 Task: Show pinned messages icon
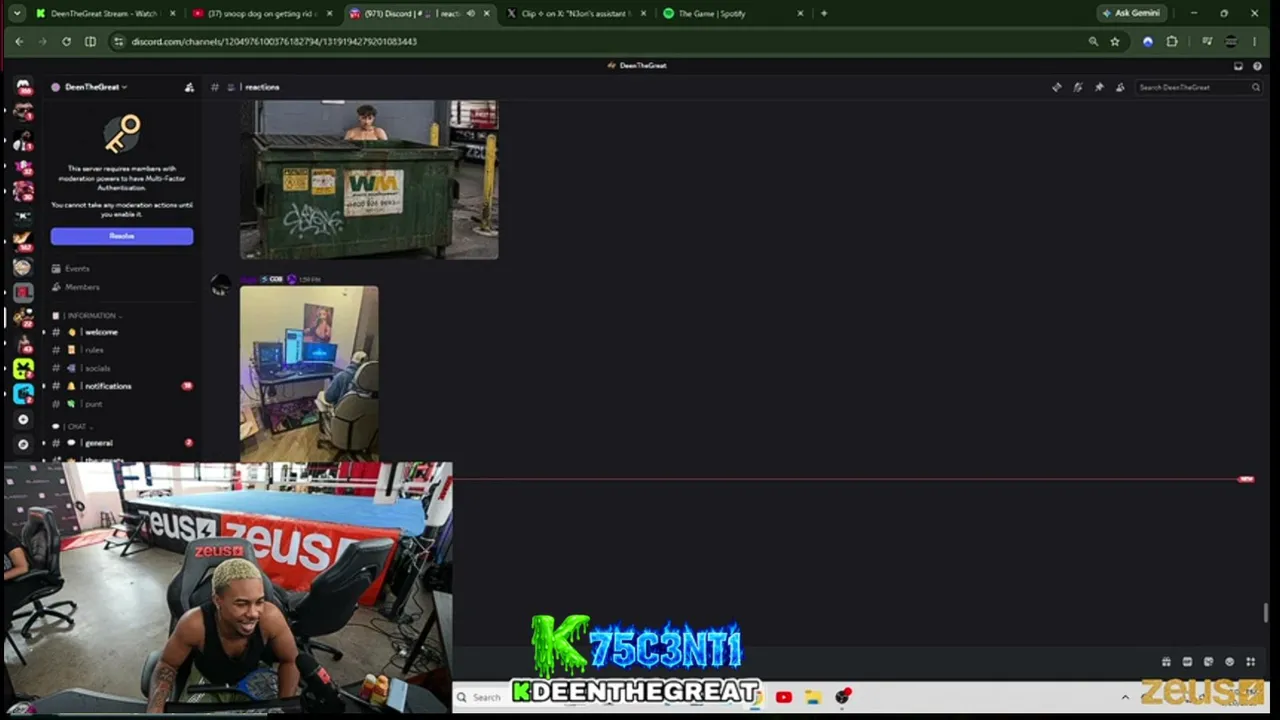click(x=1098, y=87)
